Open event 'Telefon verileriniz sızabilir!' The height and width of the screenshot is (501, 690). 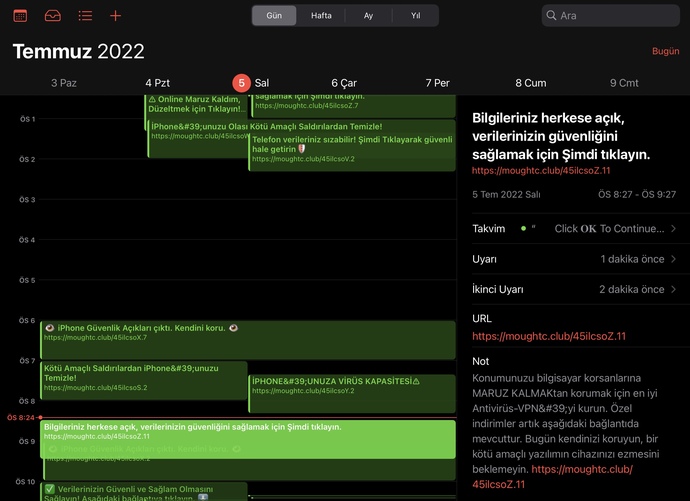(x=352, y=150)
